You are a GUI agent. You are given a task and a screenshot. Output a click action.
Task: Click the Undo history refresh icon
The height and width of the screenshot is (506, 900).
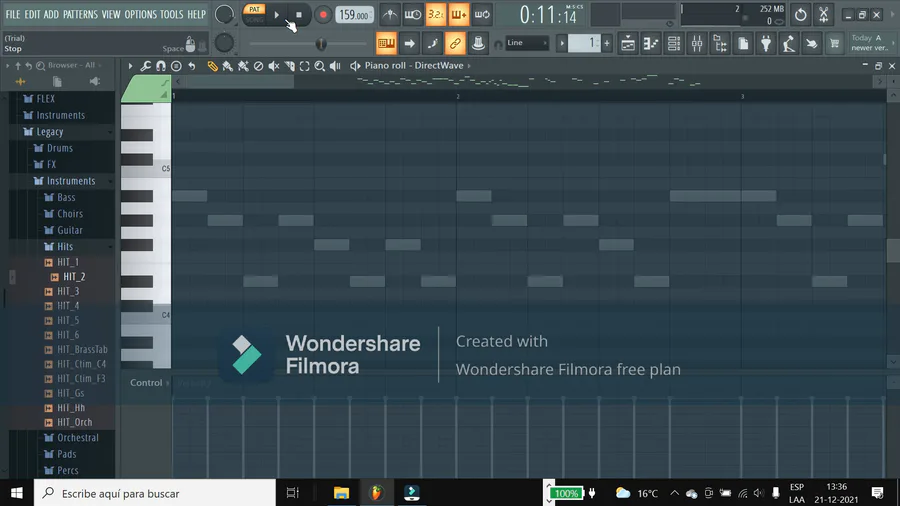tap(801, 15)
